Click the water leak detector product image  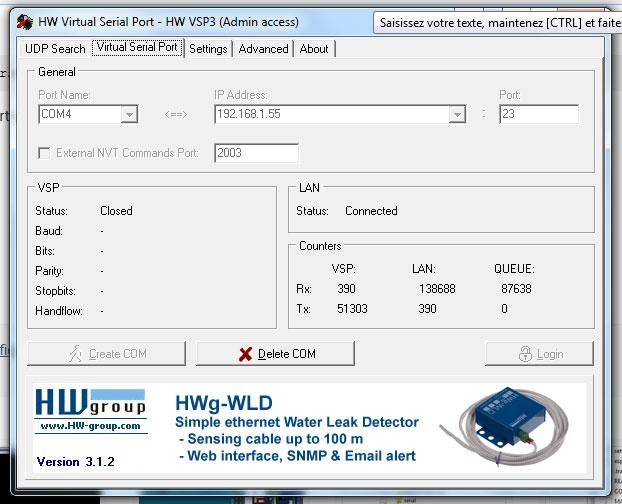click(505, 426)
